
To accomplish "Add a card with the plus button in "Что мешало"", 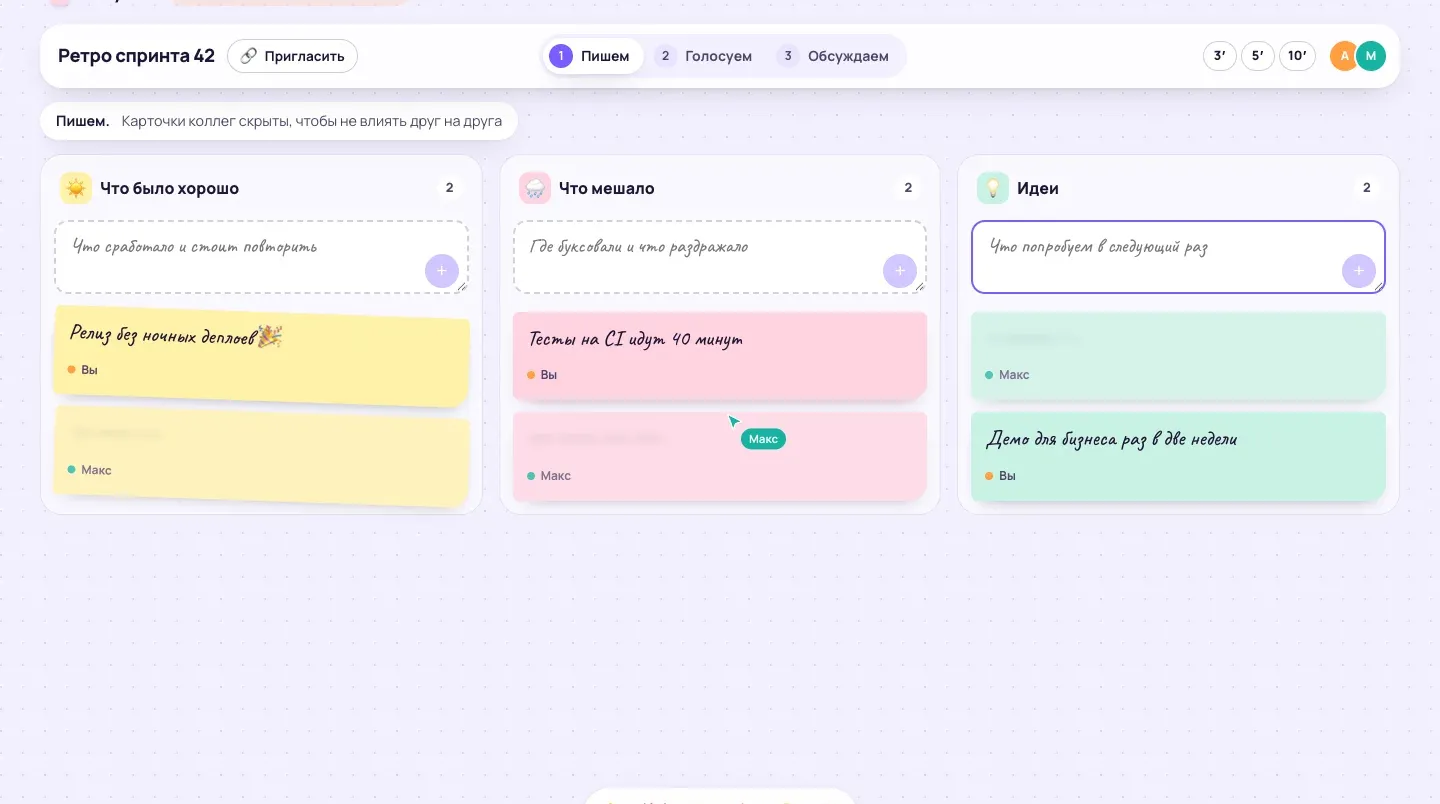I will [900, 271].
